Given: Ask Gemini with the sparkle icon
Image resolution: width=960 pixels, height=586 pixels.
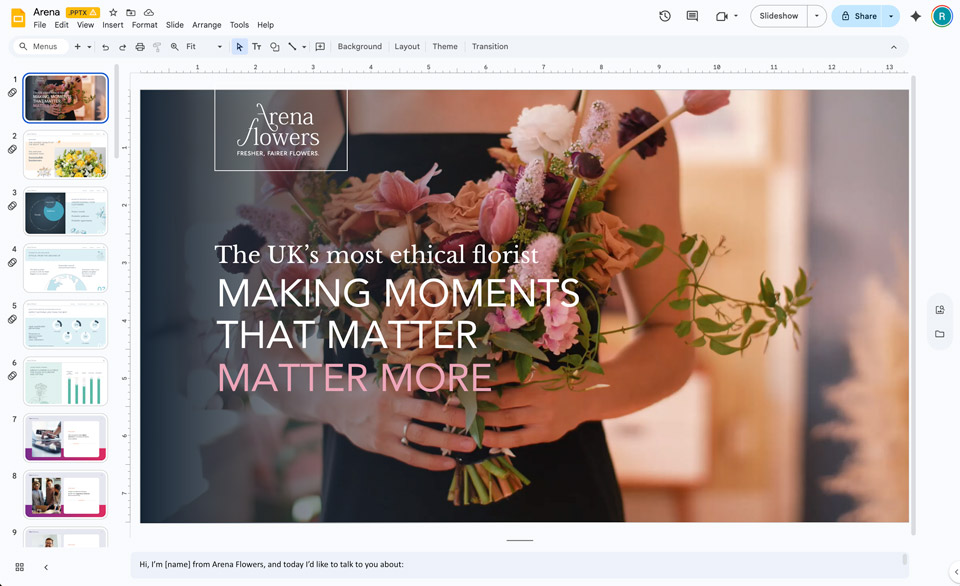Looking at the screenshot, I should point(915,16).
